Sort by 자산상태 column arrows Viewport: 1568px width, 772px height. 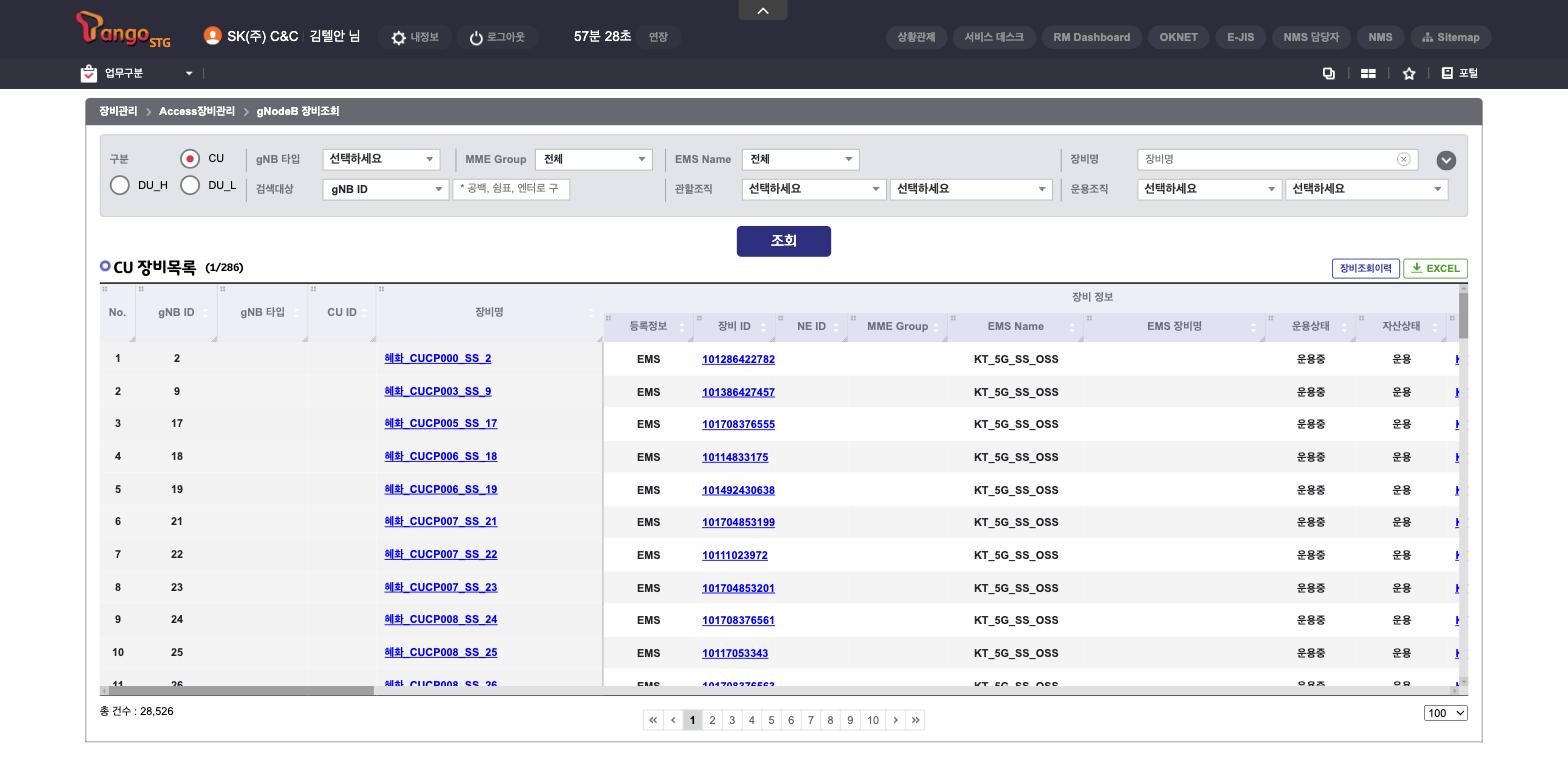click(x=1435, y=327)
